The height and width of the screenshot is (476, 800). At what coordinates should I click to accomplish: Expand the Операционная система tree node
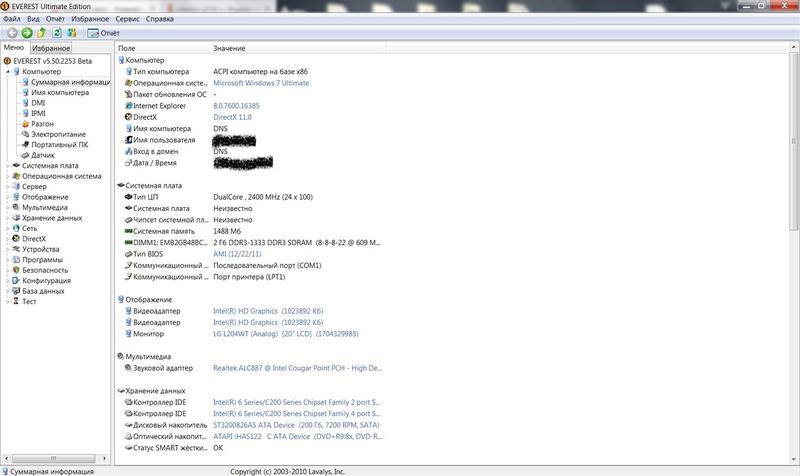pyautogui.click(x=7, y=176)
